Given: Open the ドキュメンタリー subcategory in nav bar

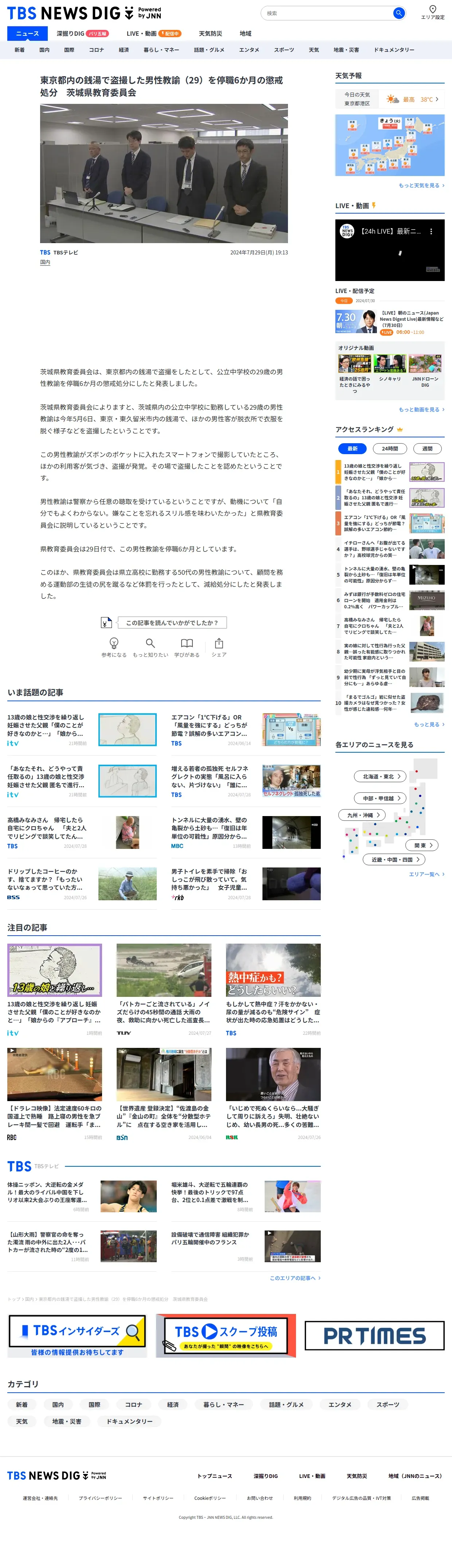Looking at the screenshot, I should coord(394,50).
